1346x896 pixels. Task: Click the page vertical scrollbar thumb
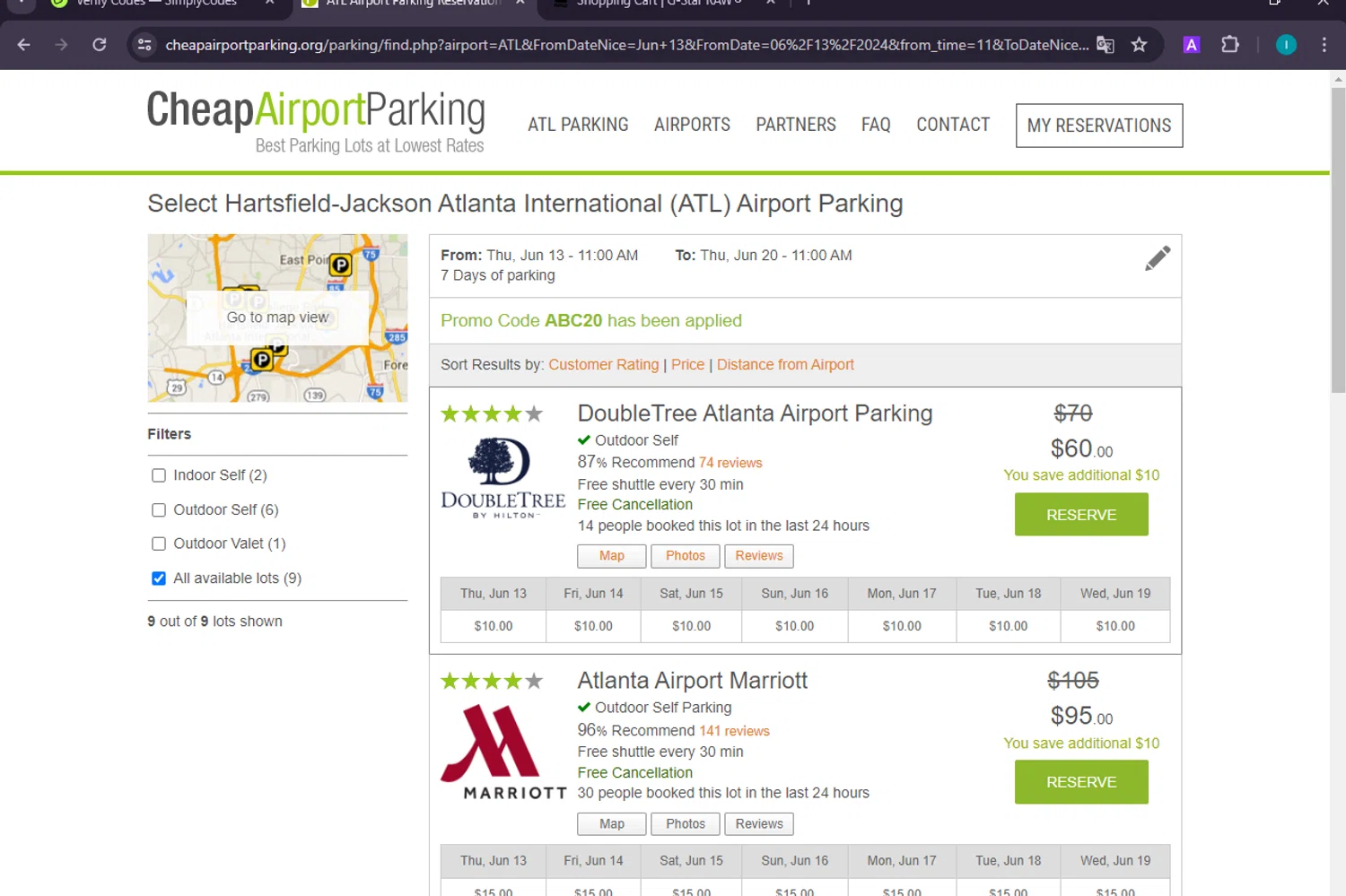pos(1338,240)
